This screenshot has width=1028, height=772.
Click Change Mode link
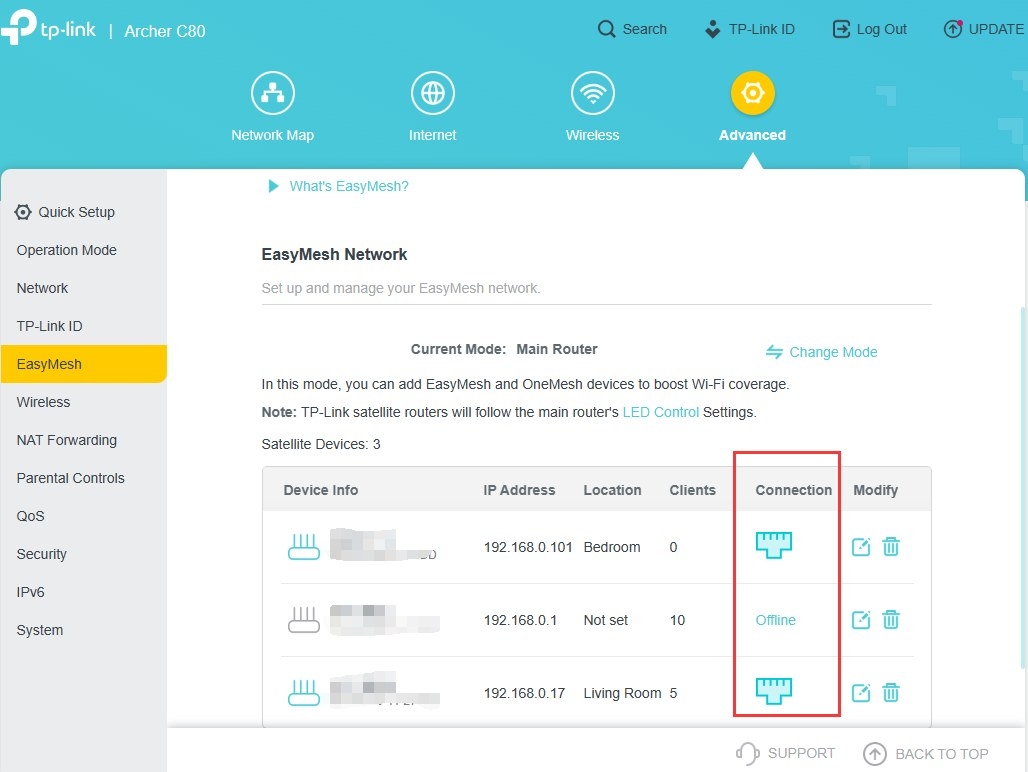click(821, 352)
